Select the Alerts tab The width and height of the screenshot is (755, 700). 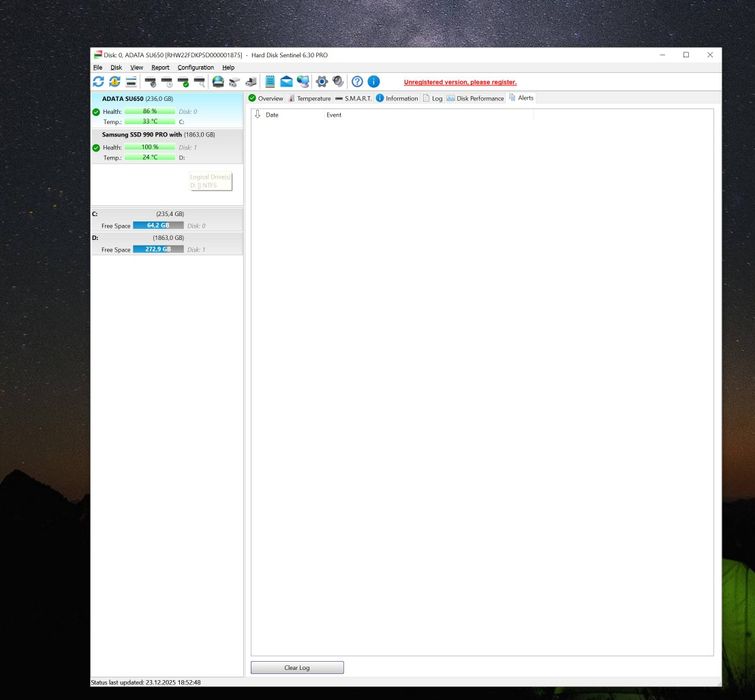[x=521, y=98]
